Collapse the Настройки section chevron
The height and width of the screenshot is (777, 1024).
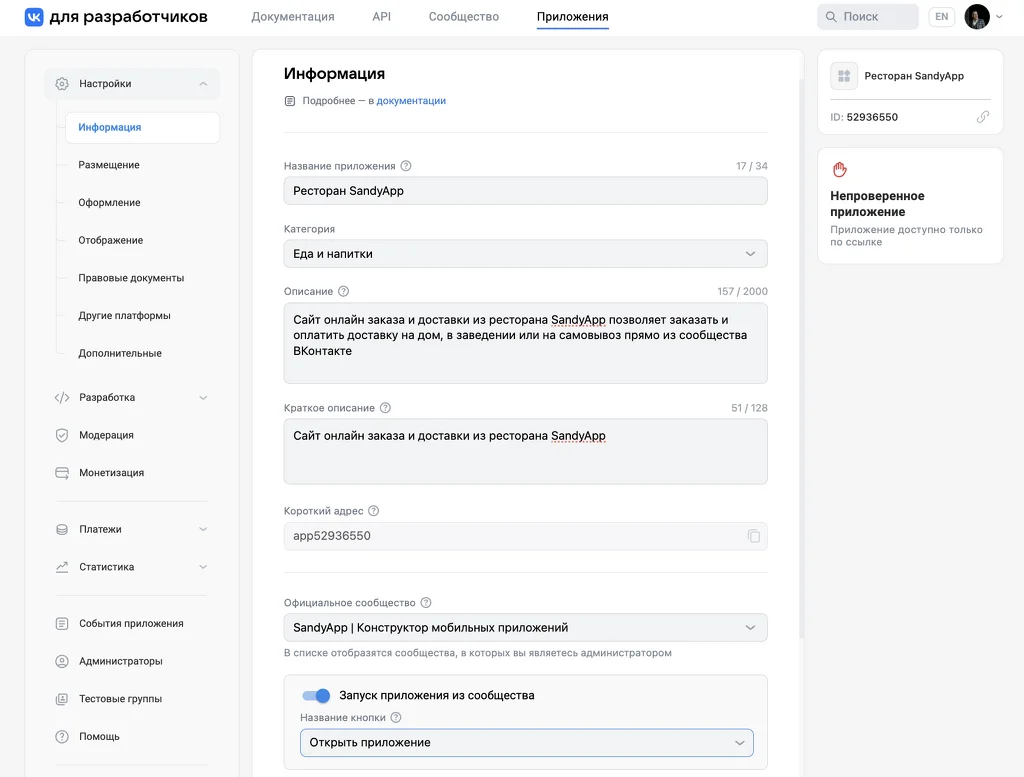point(203,84)
